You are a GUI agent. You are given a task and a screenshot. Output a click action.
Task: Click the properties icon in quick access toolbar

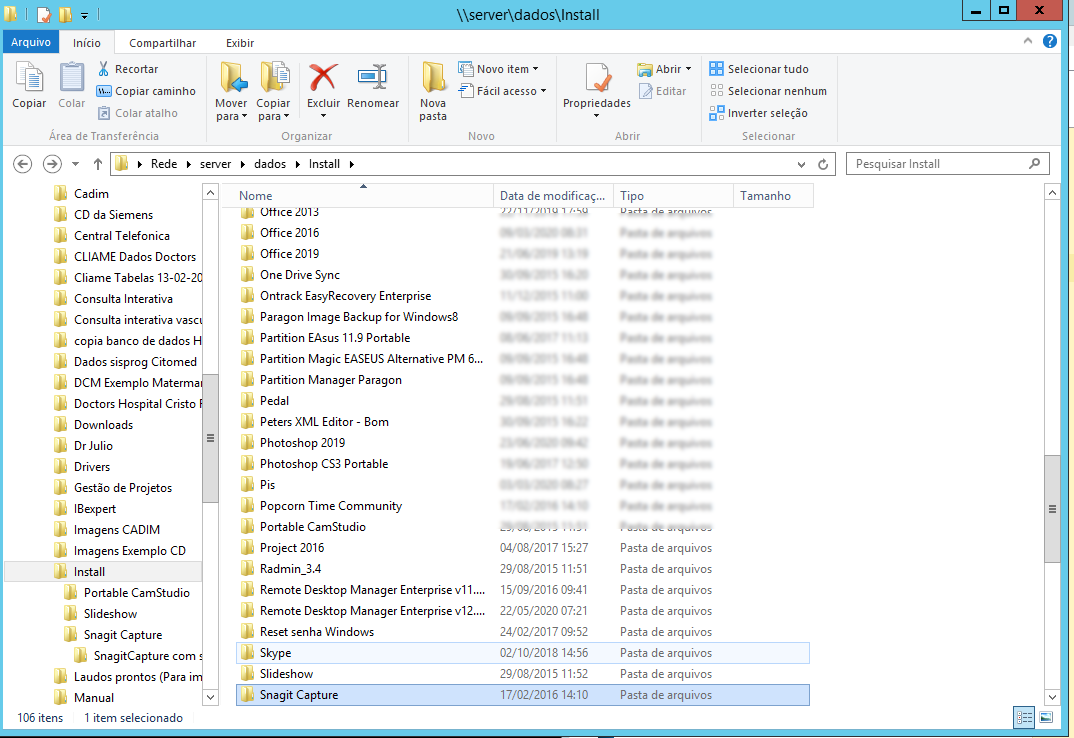click(x=45, y=14)
